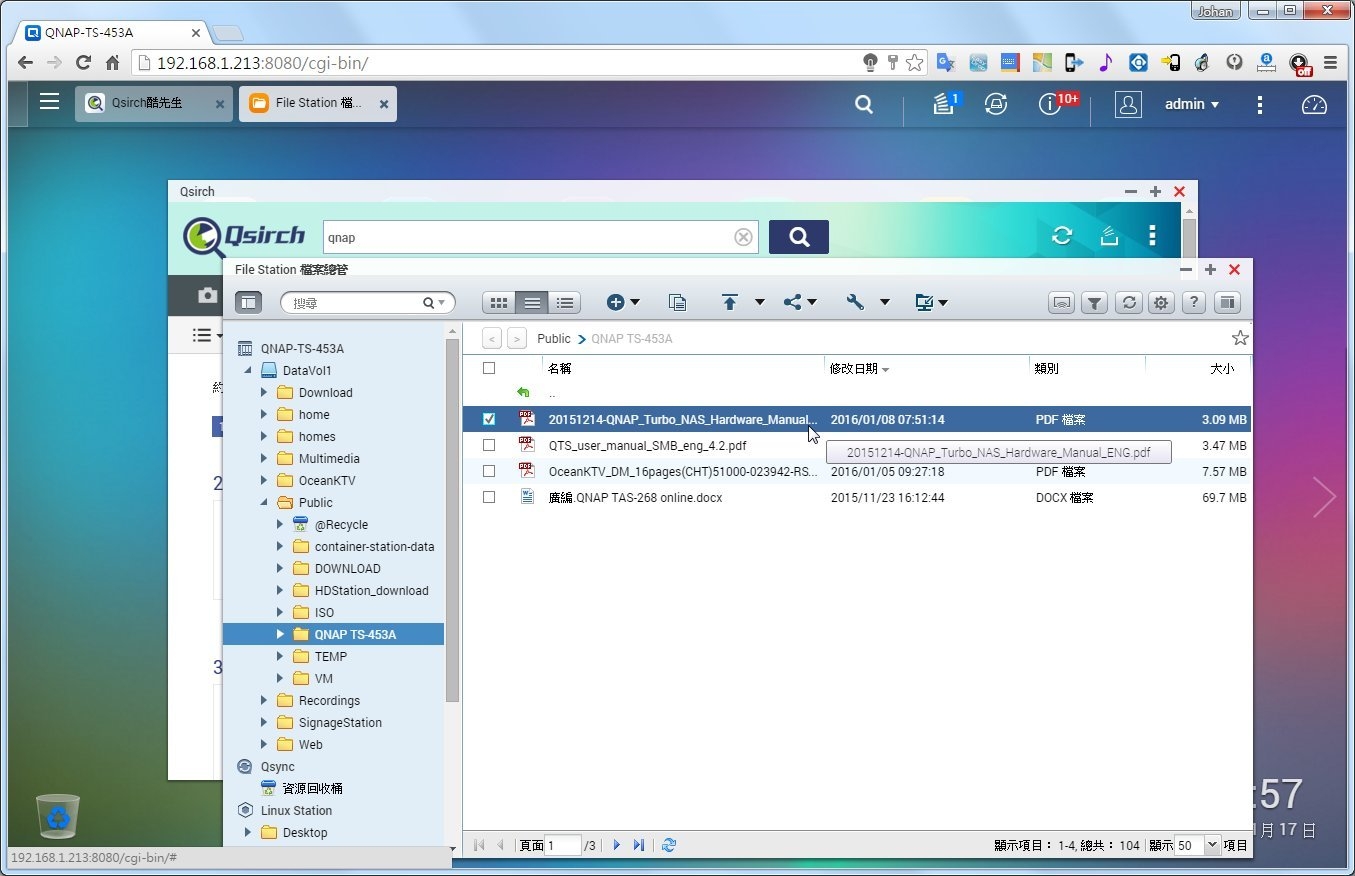
Task: Click the File Station share icon
Action: coord(793,302)
